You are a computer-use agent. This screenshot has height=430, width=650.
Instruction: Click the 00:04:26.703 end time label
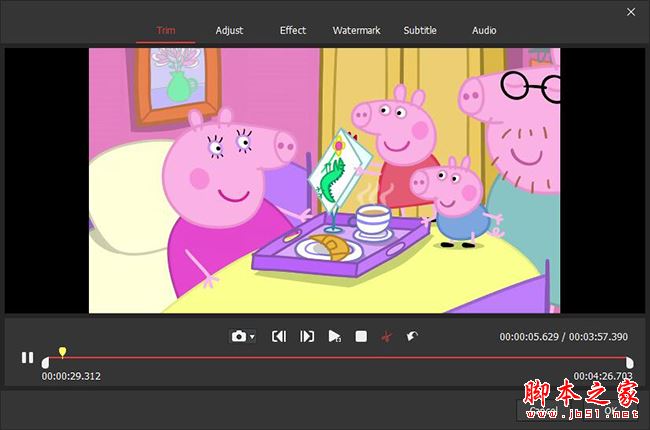603,377
